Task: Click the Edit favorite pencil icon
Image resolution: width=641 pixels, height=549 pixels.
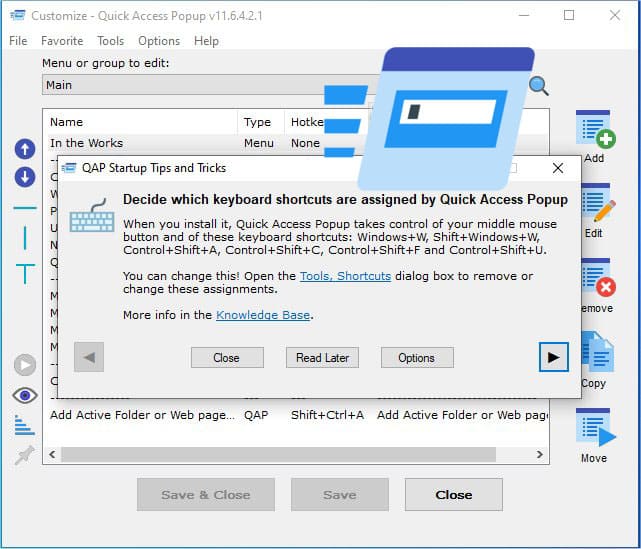Action: [x=598, y=204]
